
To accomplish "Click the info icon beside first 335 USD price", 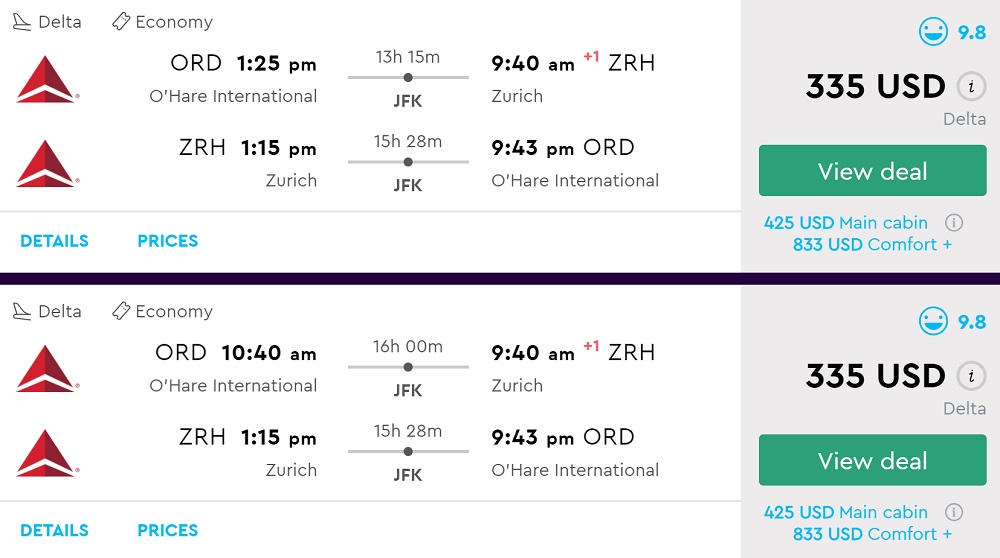I will pyautogui.click(x=970, y=86).
